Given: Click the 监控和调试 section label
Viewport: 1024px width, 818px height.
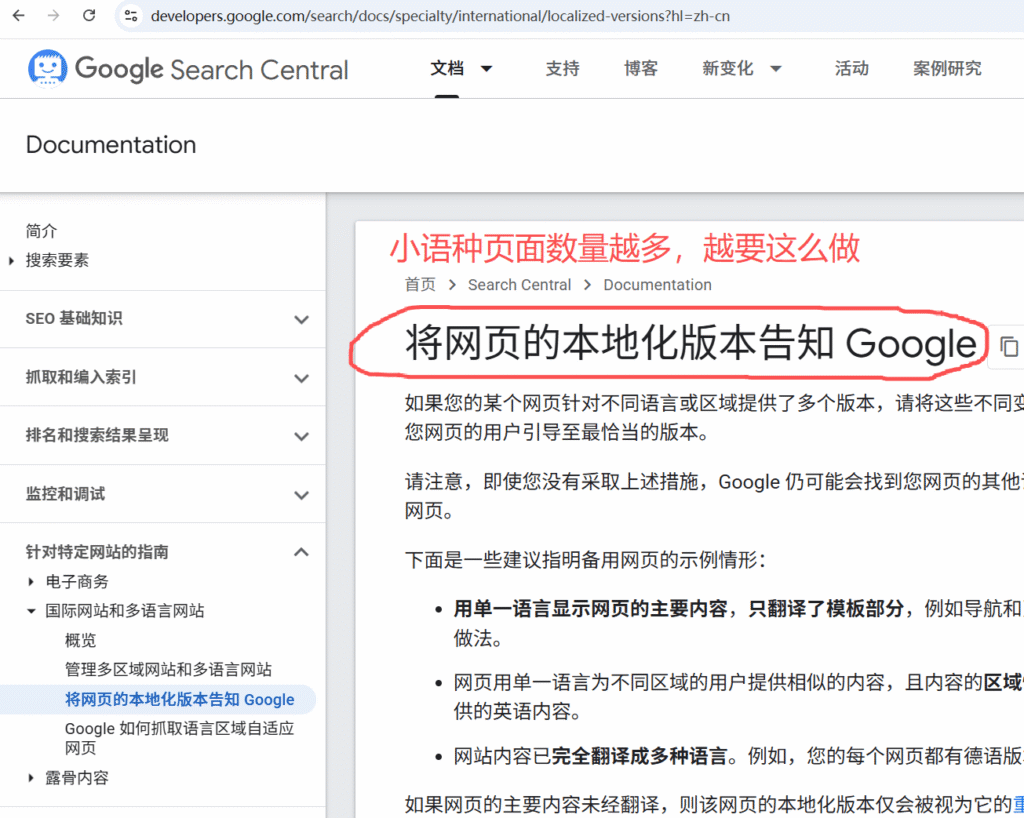Looking at the screenshot, I should click(65, 494).
